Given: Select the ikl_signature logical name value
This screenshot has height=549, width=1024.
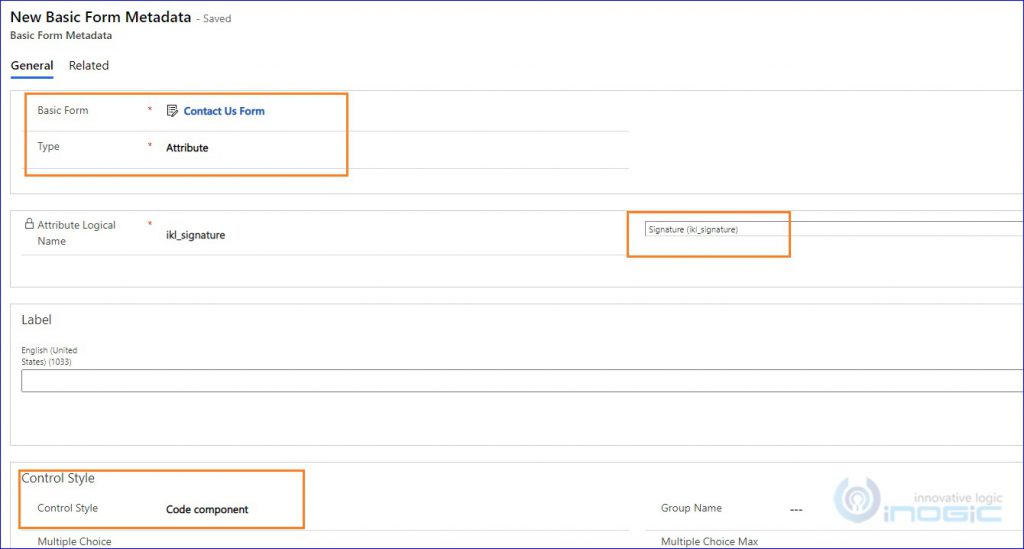Looking at the screenshot, I should pyautogui.click(x=195, y=235).
